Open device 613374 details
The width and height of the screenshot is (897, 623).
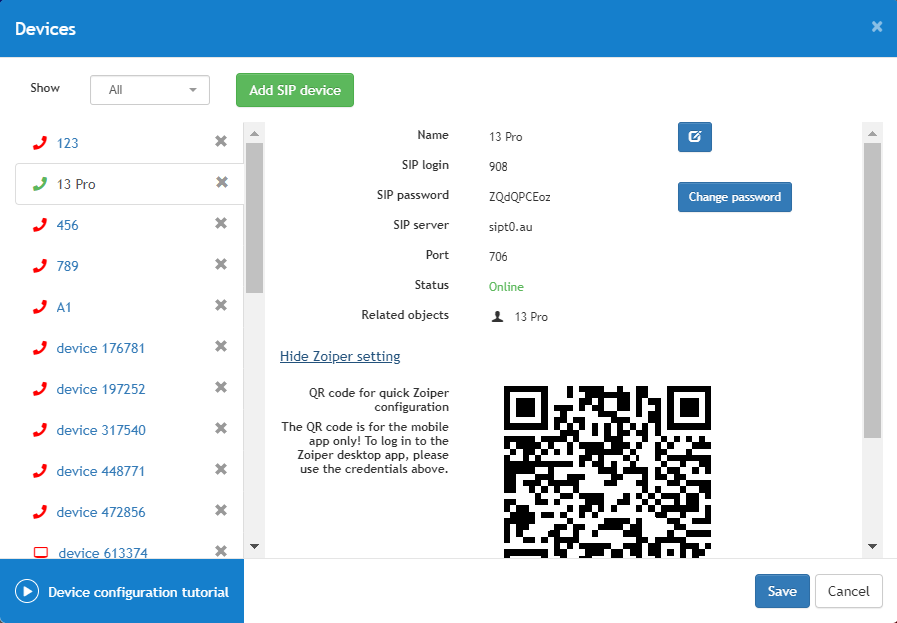[x=103, y=553]
